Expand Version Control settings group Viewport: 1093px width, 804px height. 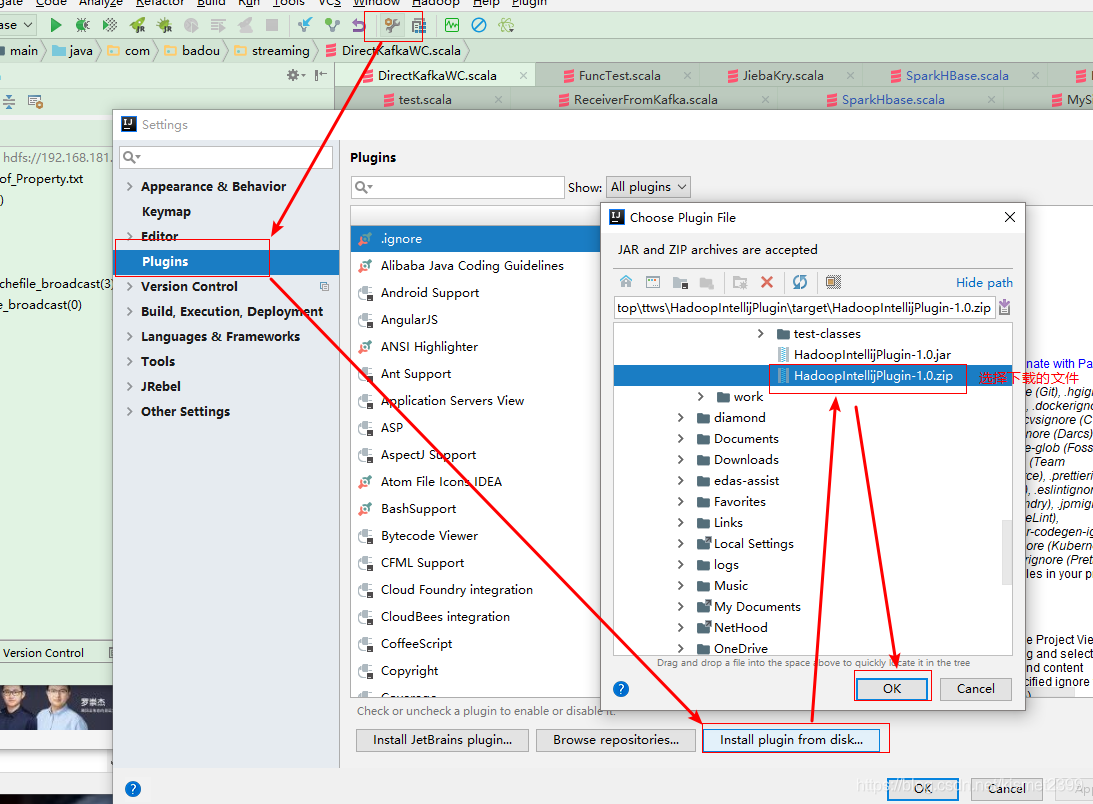tap(130, 287)
